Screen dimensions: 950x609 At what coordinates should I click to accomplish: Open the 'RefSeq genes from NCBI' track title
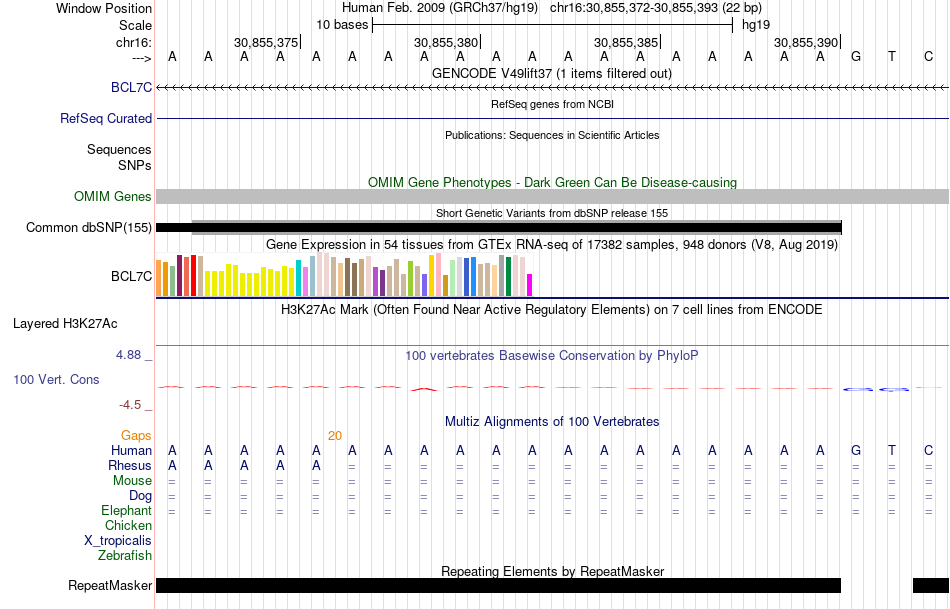click(x=552, y=104)
